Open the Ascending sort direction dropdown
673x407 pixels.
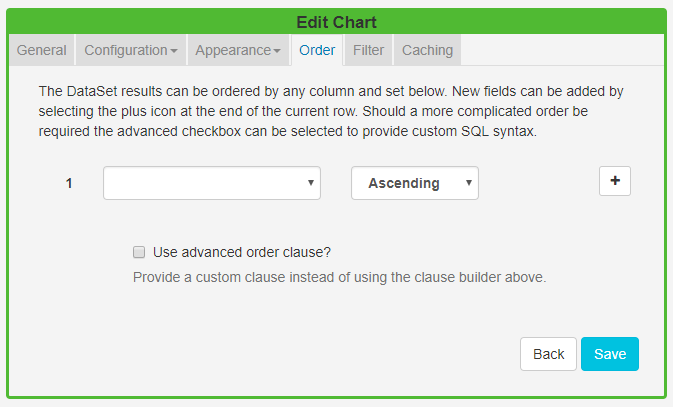[414, 183]
